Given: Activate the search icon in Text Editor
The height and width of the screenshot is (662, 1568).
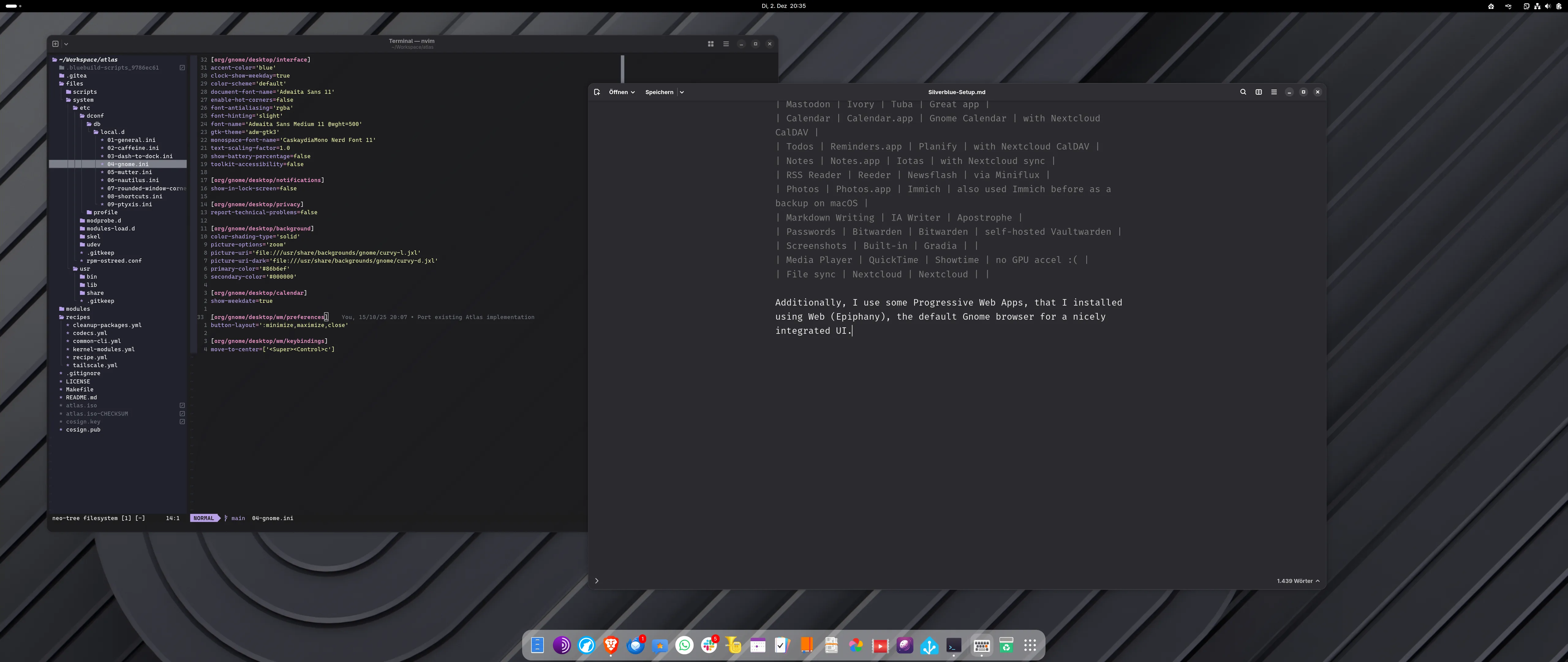Looking at the screenshot, I should 1244,92.
